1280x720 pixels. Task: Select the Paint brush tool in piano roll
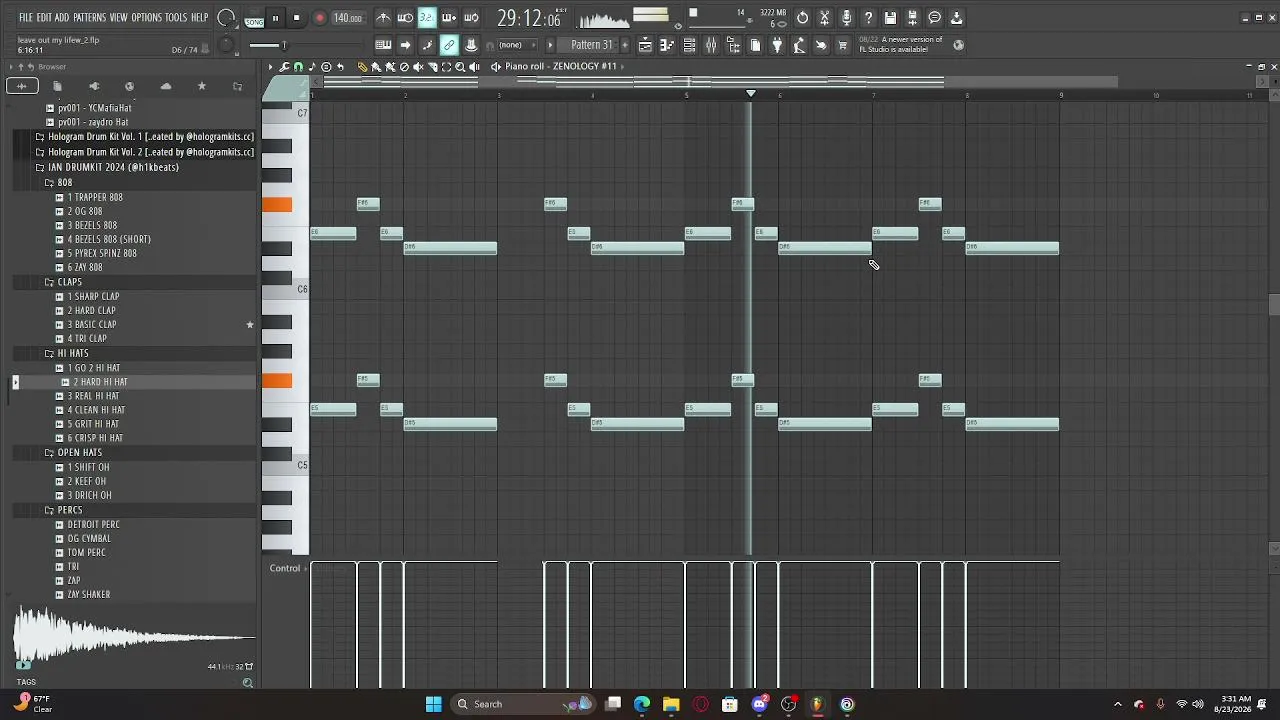377,67
